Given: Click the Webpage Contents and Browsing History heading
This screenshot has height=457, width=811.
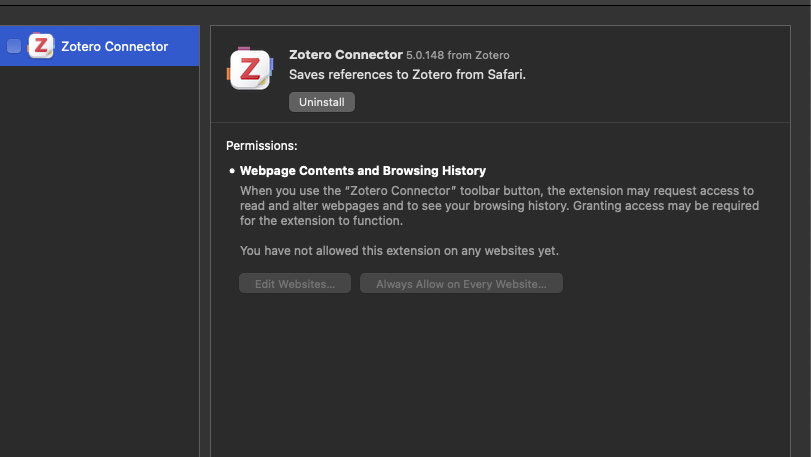Looking at the screenshot, I should tap(363, 171).
